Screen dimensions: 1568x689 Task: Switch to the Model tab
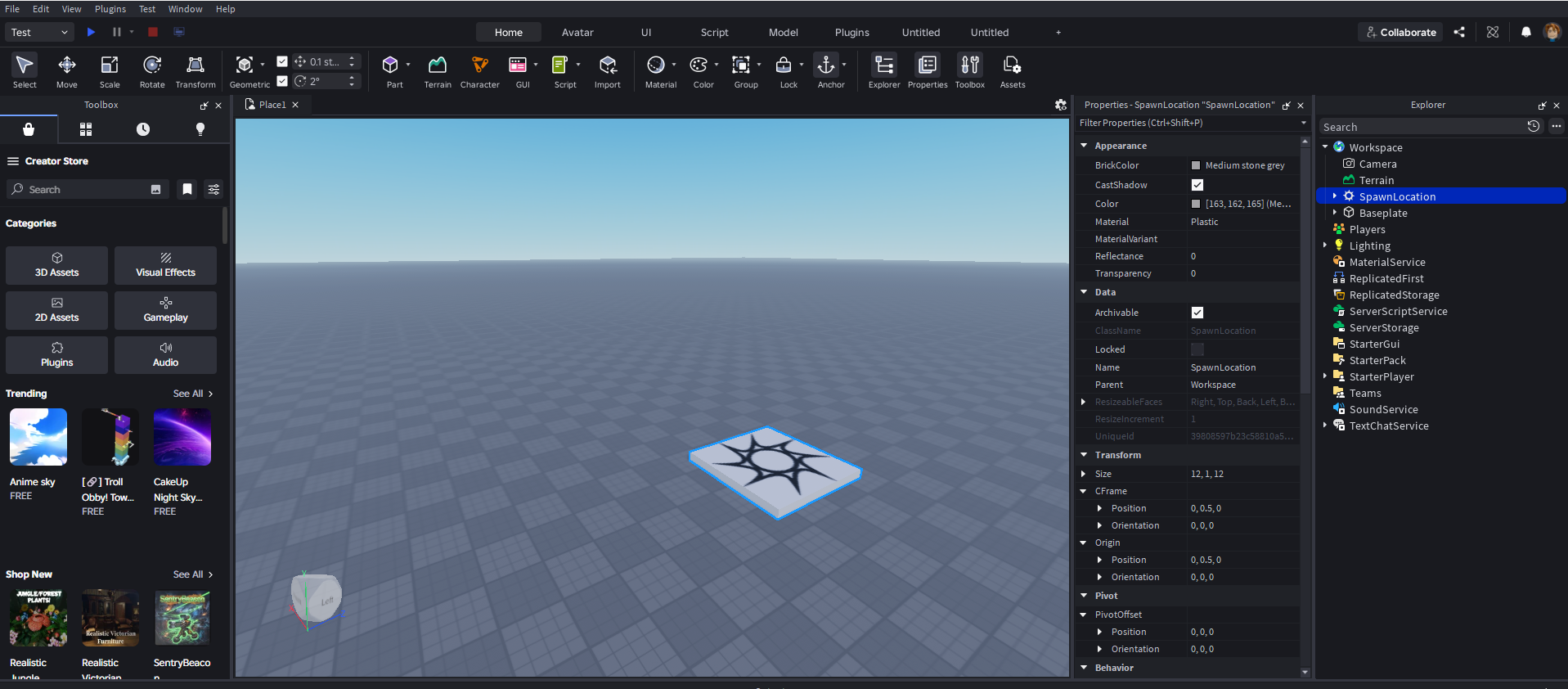[x=784, y=33]
